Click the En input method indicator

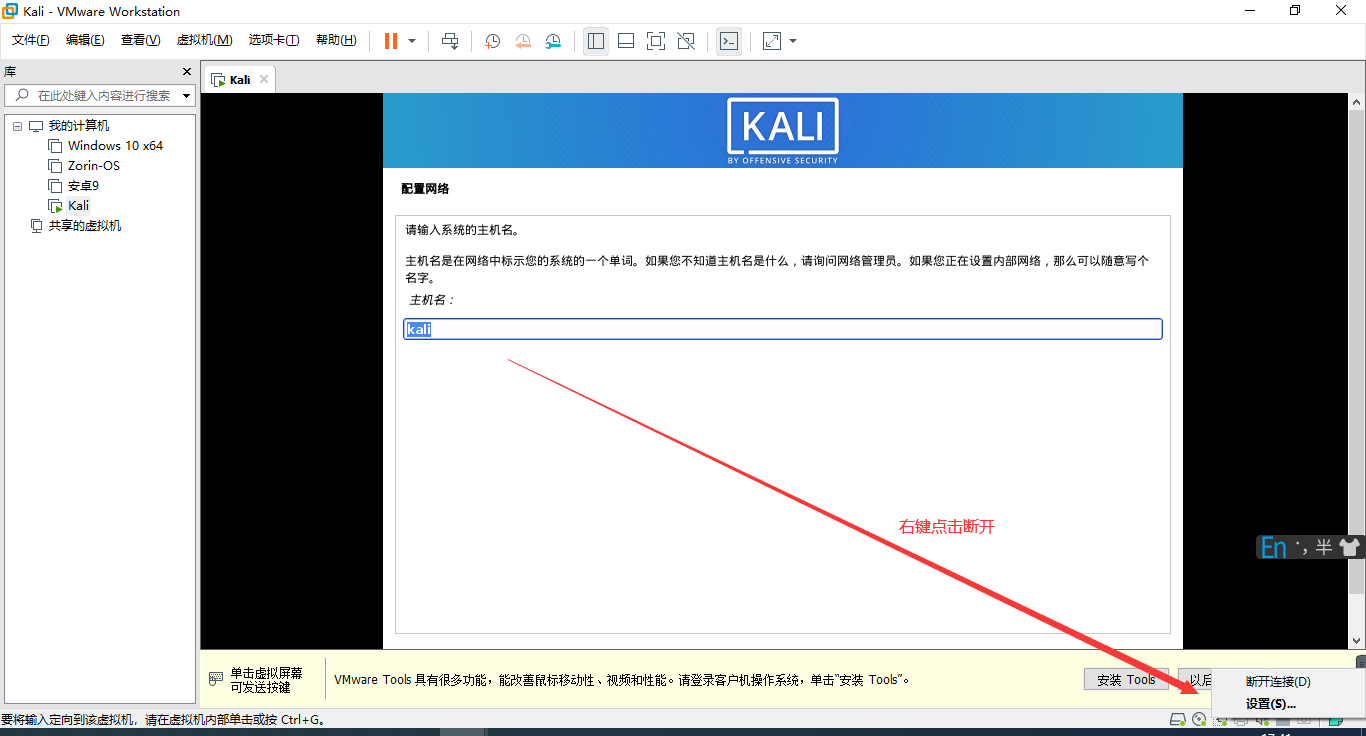[1274, 547]
